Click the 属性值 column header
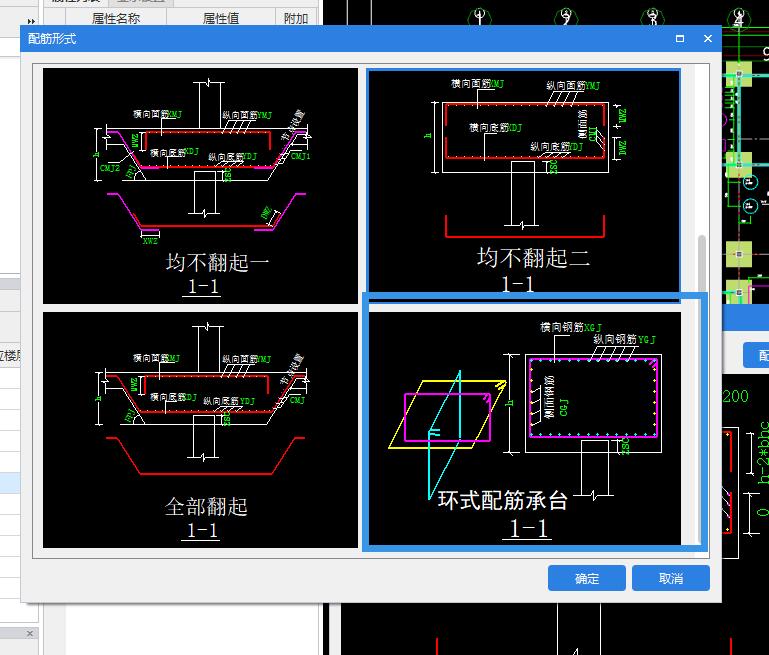 tap(221, 18)
